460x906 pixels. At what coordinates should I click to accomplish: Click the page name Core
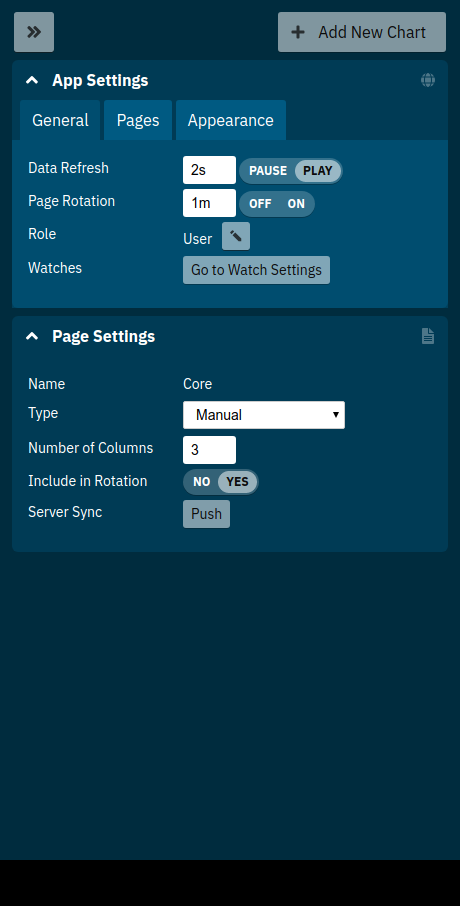pos(198,384)
